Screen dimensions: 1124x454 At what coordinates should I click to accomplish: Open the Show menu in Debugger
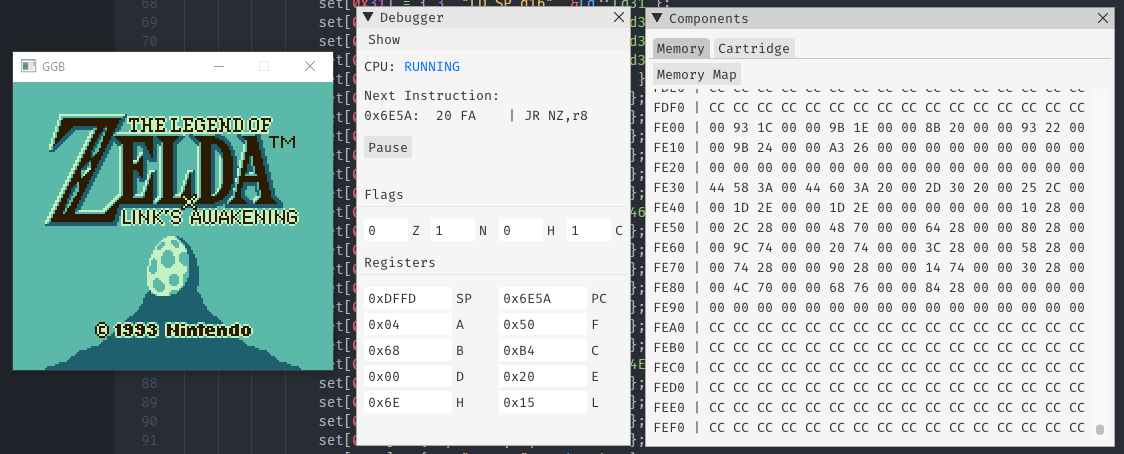(x=384, y=40)
